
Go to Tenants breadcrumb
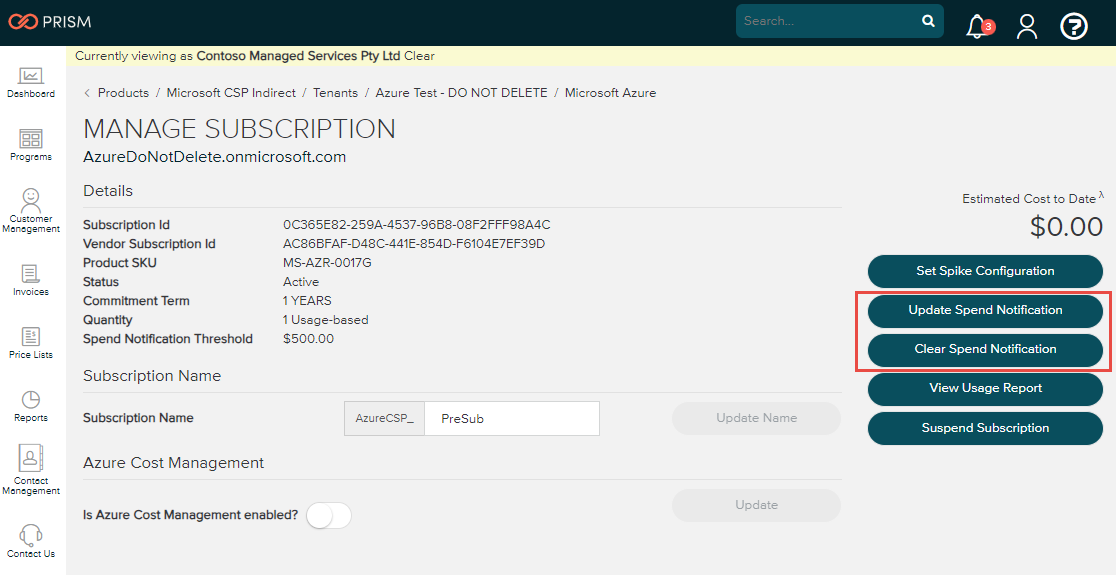[335, 93]
